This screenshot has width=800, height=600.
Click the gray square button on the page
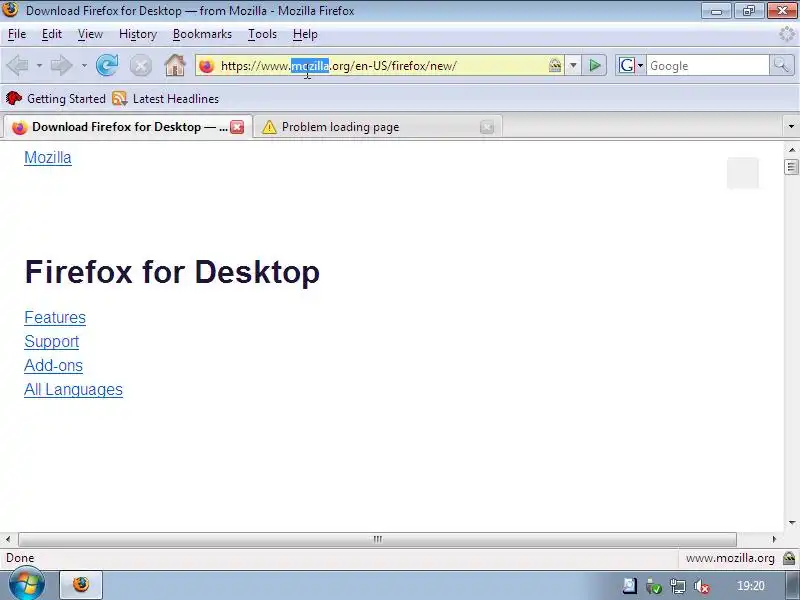(x=743, y=173)
